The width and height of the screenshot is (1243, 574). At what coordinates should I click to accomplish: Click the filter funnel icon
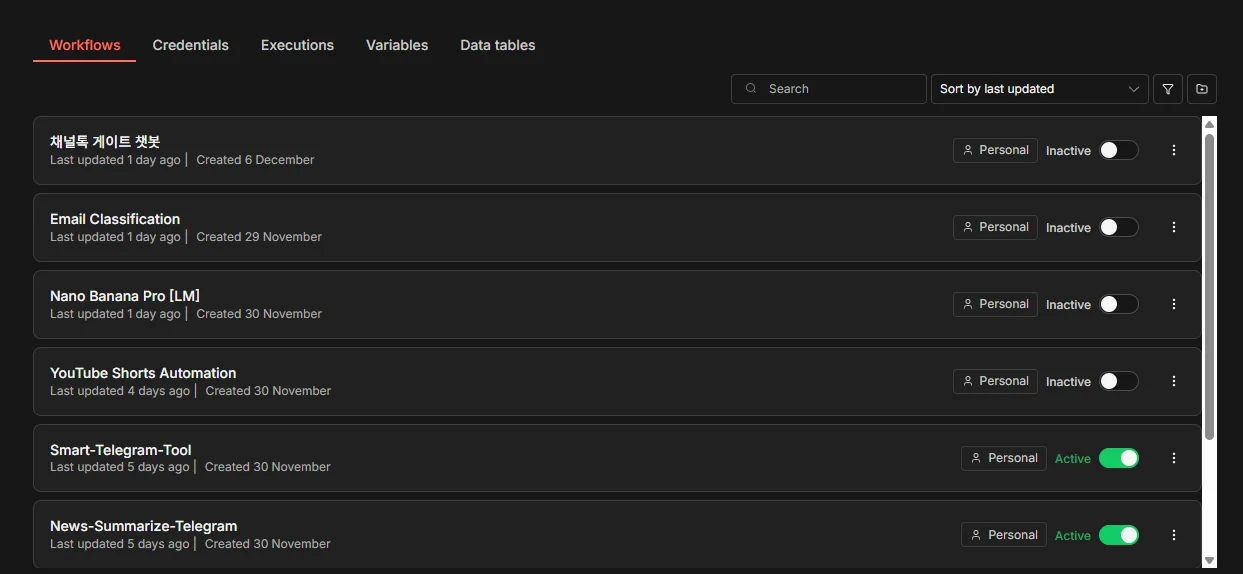[x=1167, y=89]
